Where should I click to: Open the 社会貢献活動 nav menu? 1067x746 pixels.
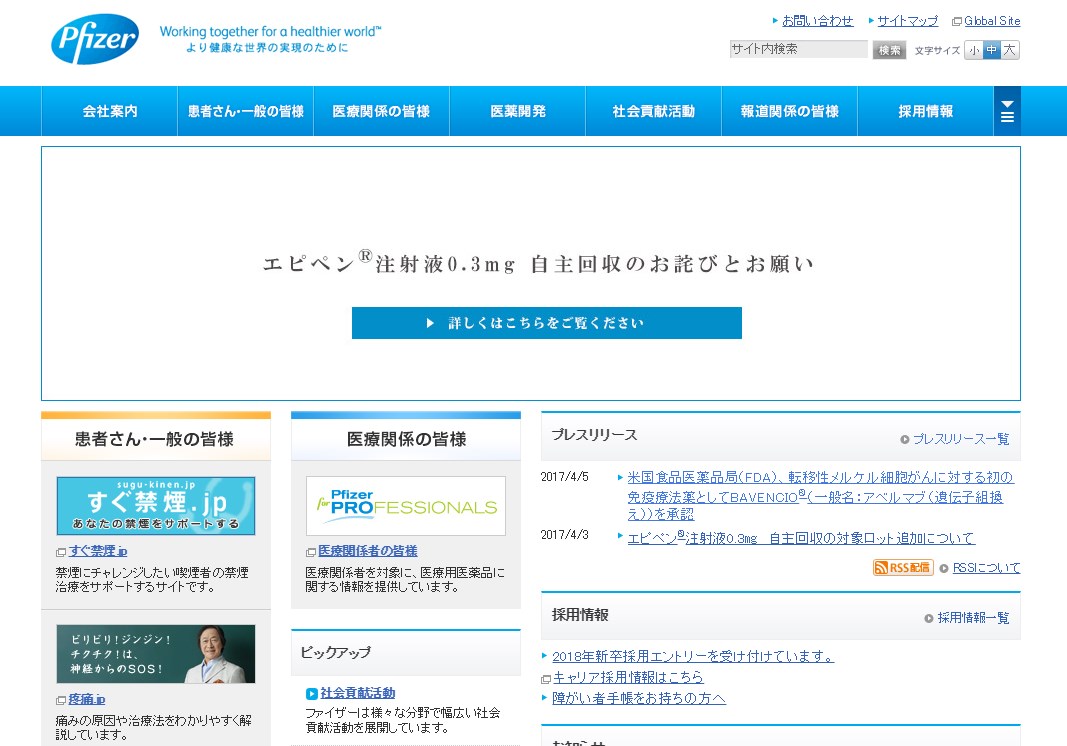(x=653, y=111)
